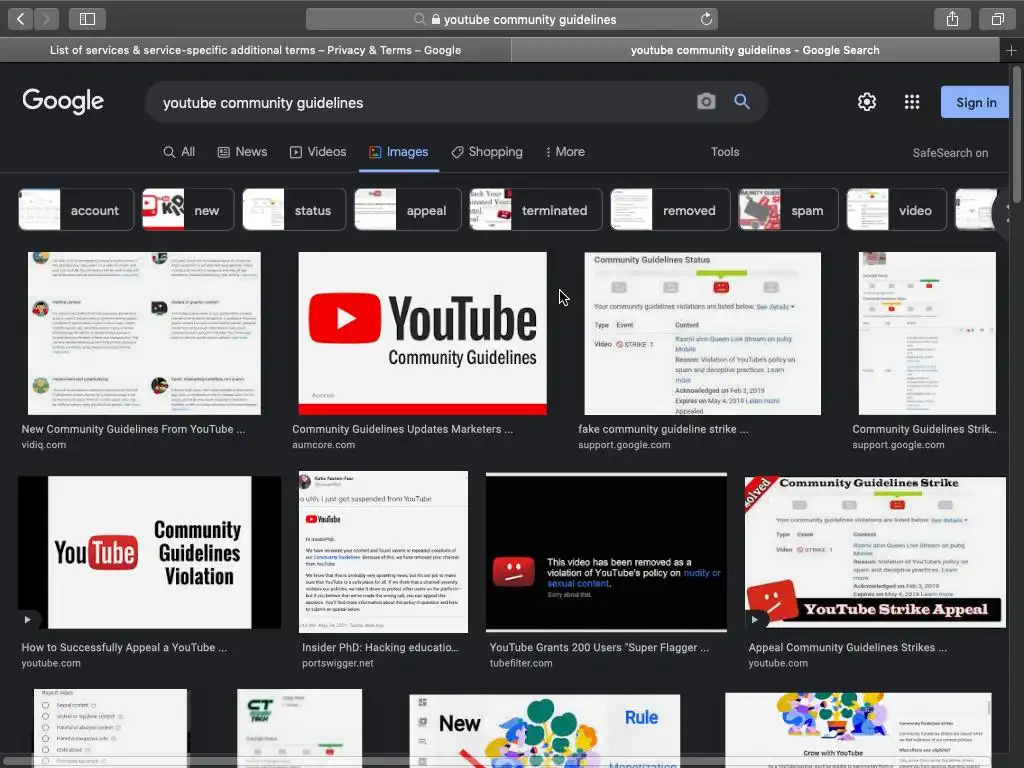Open Community Guidelines Updates Marketers link
1024x768 pixels.
coord(402,429)
